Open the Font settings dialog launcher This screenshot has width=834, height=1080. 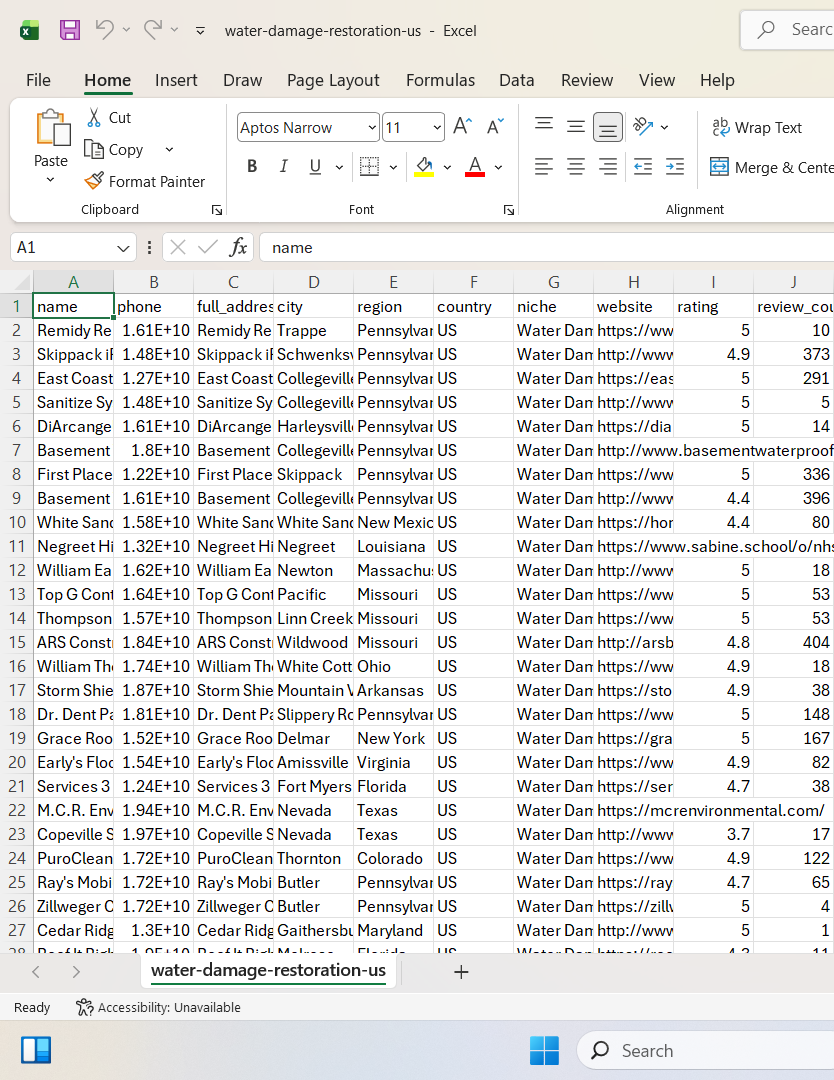pyautogui.click(x=509, y=210)
